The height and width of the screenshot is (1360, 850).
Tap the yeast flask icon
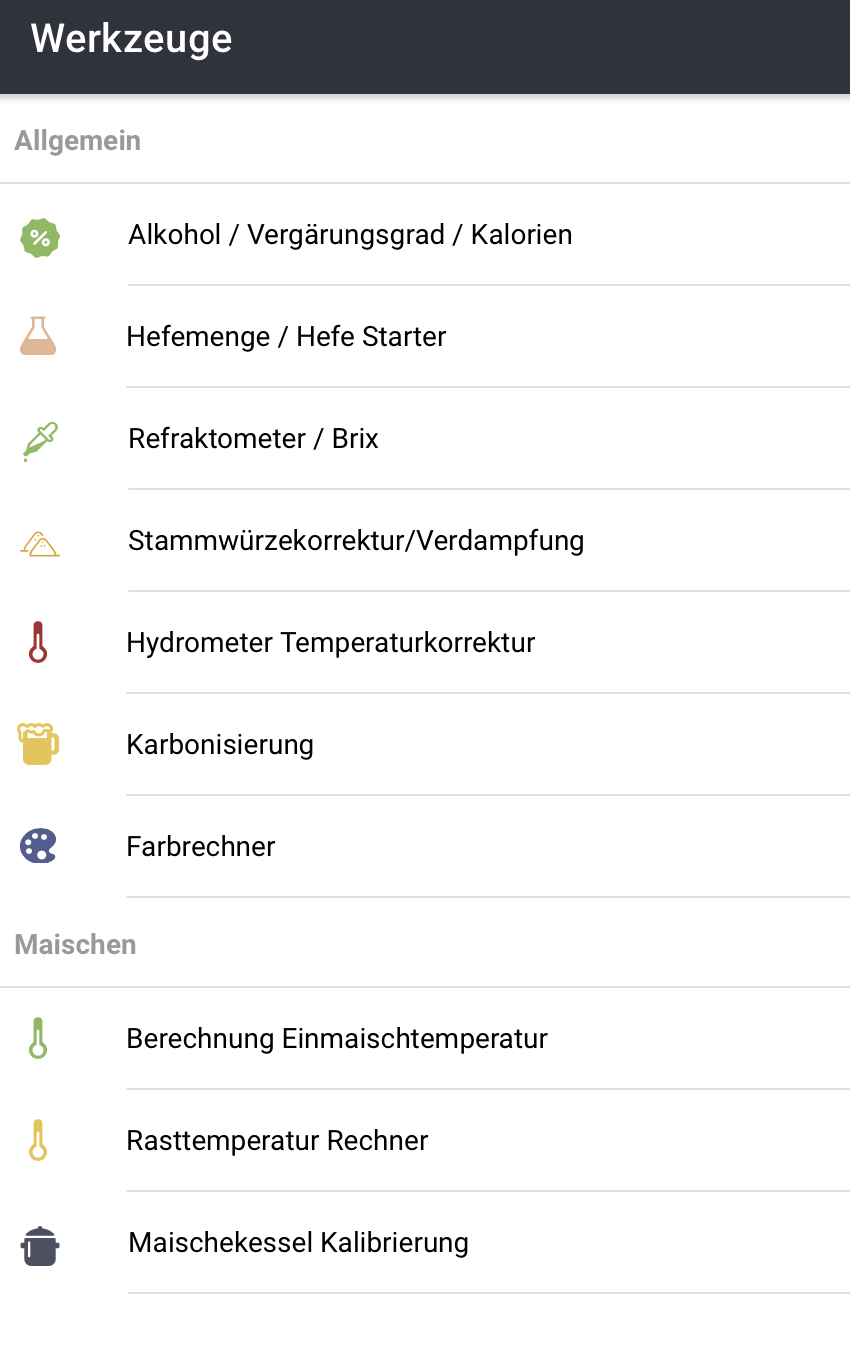tap(38, 336)
